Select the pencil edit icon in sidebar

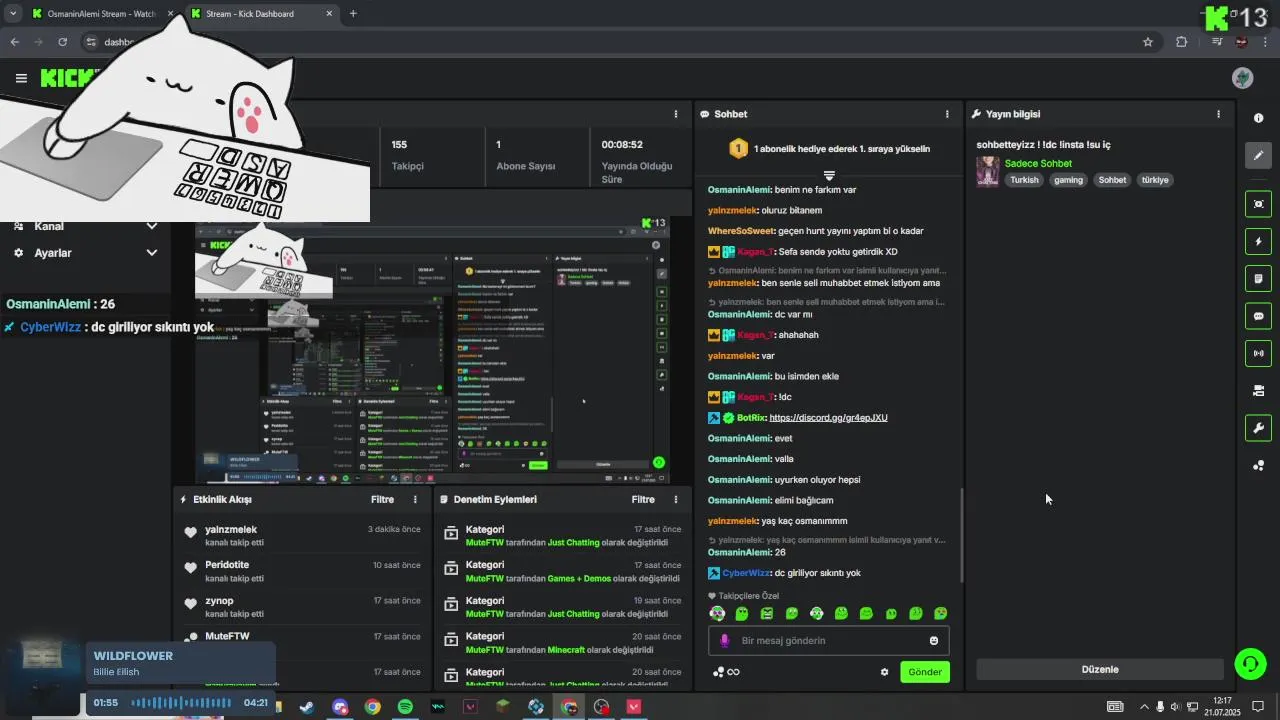[1258, 155]
